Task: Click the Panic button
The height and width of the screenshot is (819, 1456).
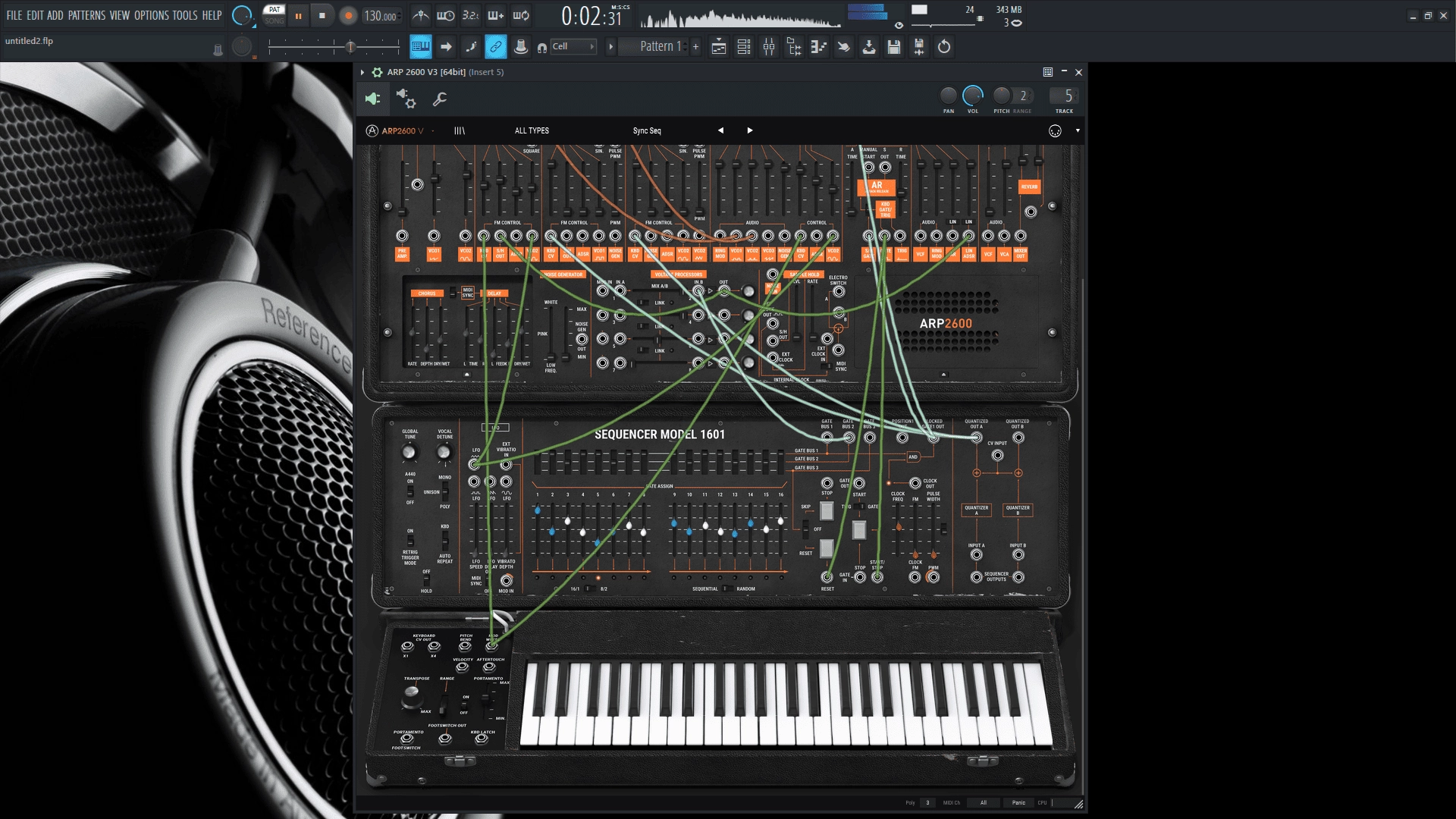Action: pos(1018,802)
